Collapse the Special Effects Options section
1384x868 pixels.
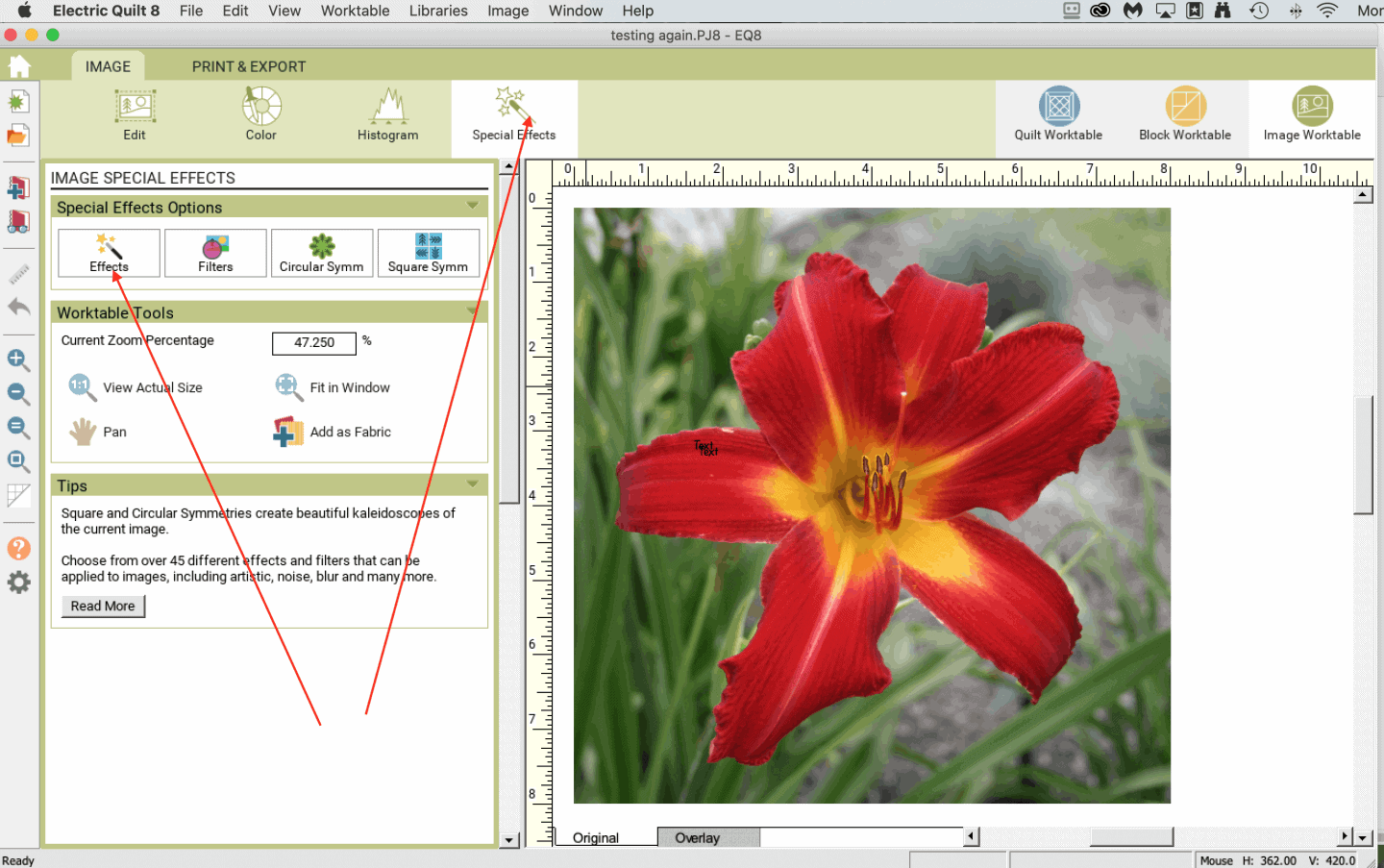(472, 206)
